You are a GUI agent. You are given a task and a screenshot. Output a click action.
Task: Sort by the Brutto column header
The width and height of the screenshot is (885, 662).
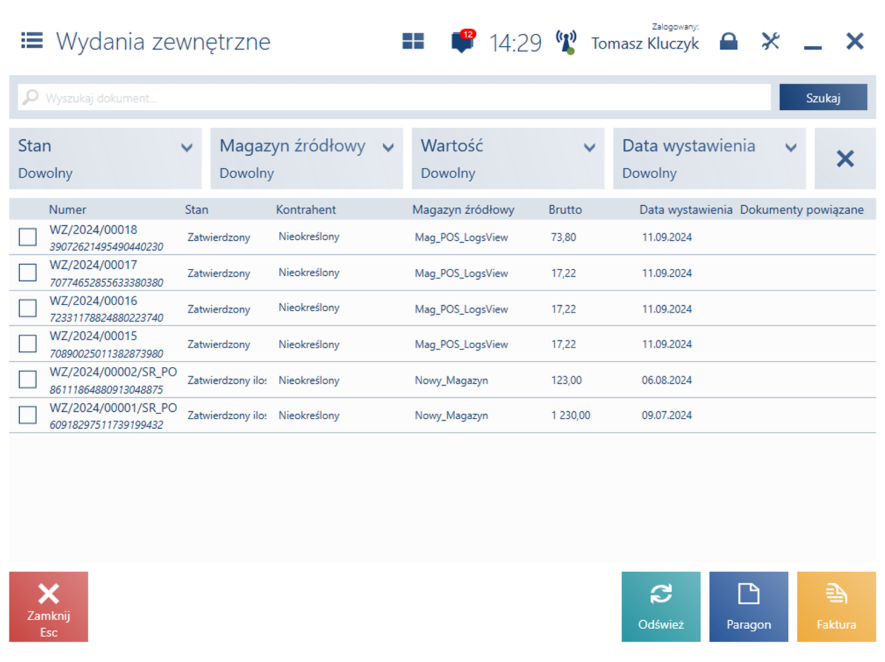click(565, 210)
